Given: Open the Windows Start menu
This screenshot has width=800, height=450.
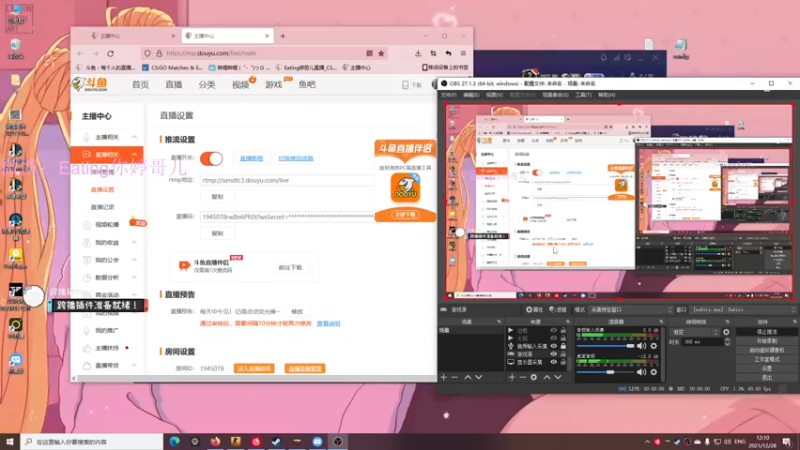Looking at the screenshot, I should click(10, 441).
